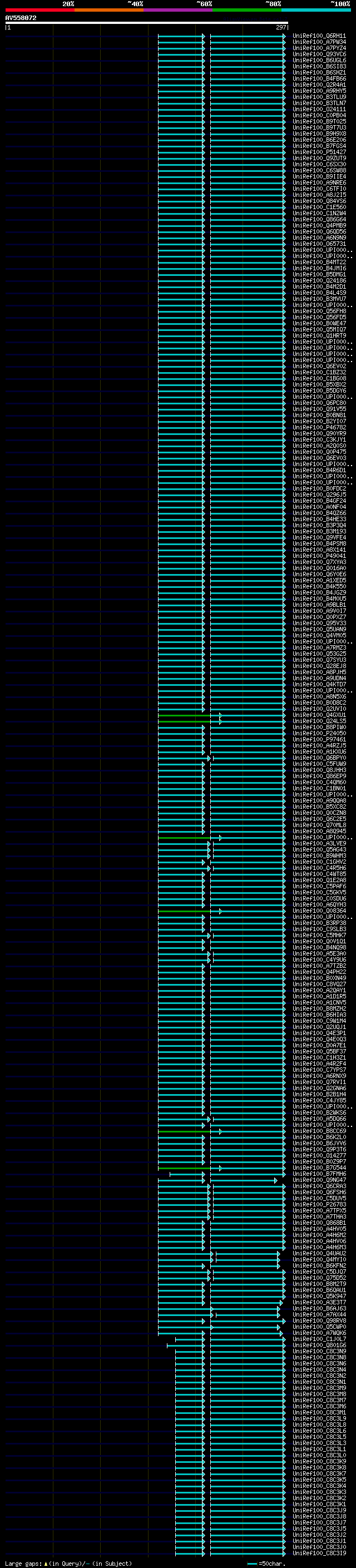The height and width of the screenshot is (1568, 356).
Task: Select label UniRef100_C6SW88
Action: [x=319, y=170]
